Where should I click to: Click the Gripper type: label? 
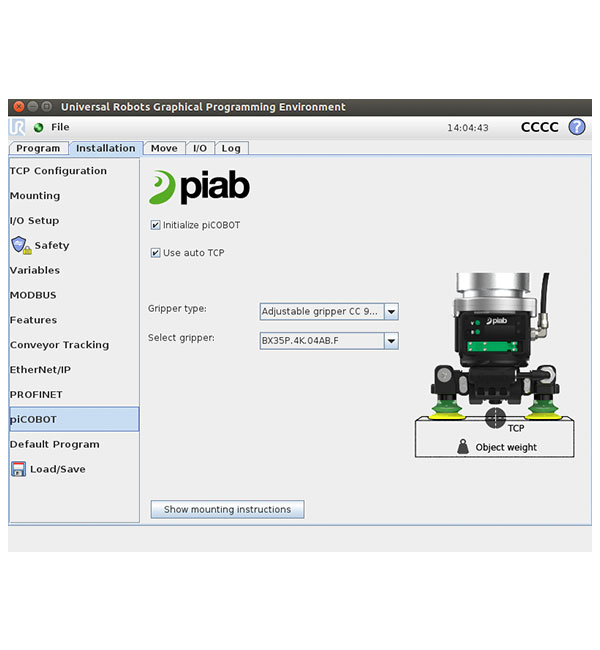(x=177, y=309)
